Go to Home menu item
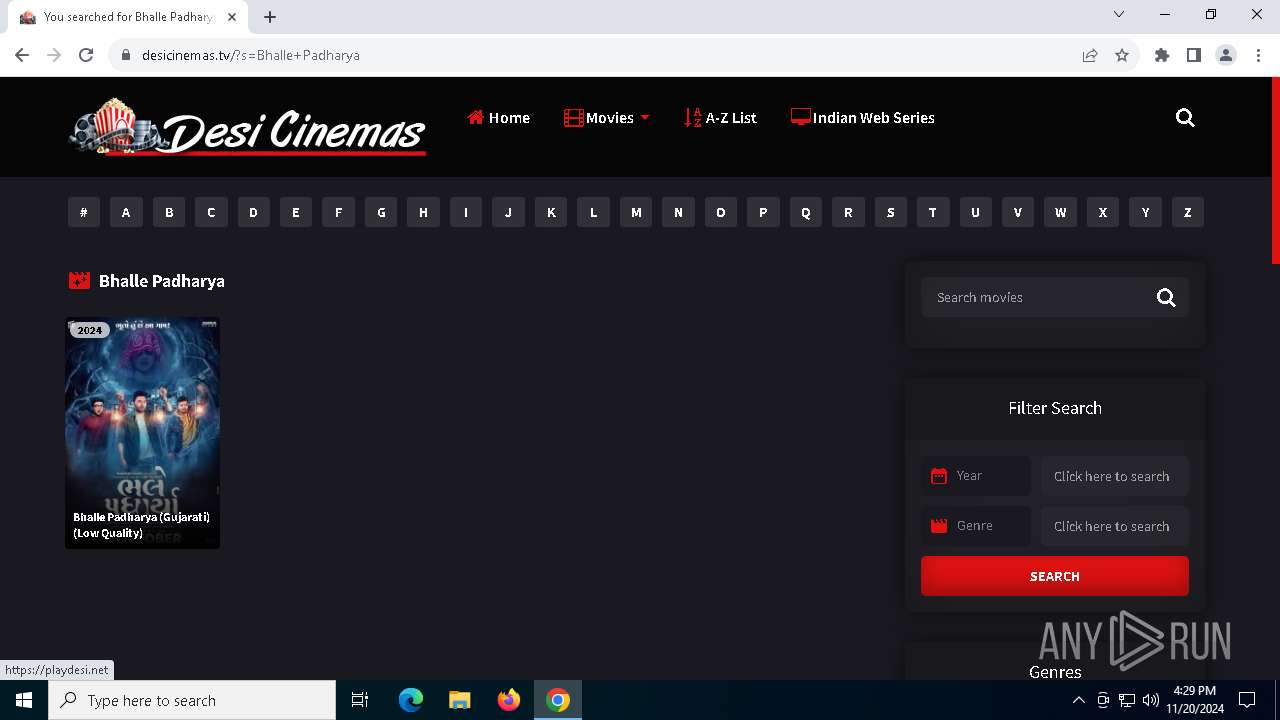The image size is (1280, 720). click(x=498, y=118)
